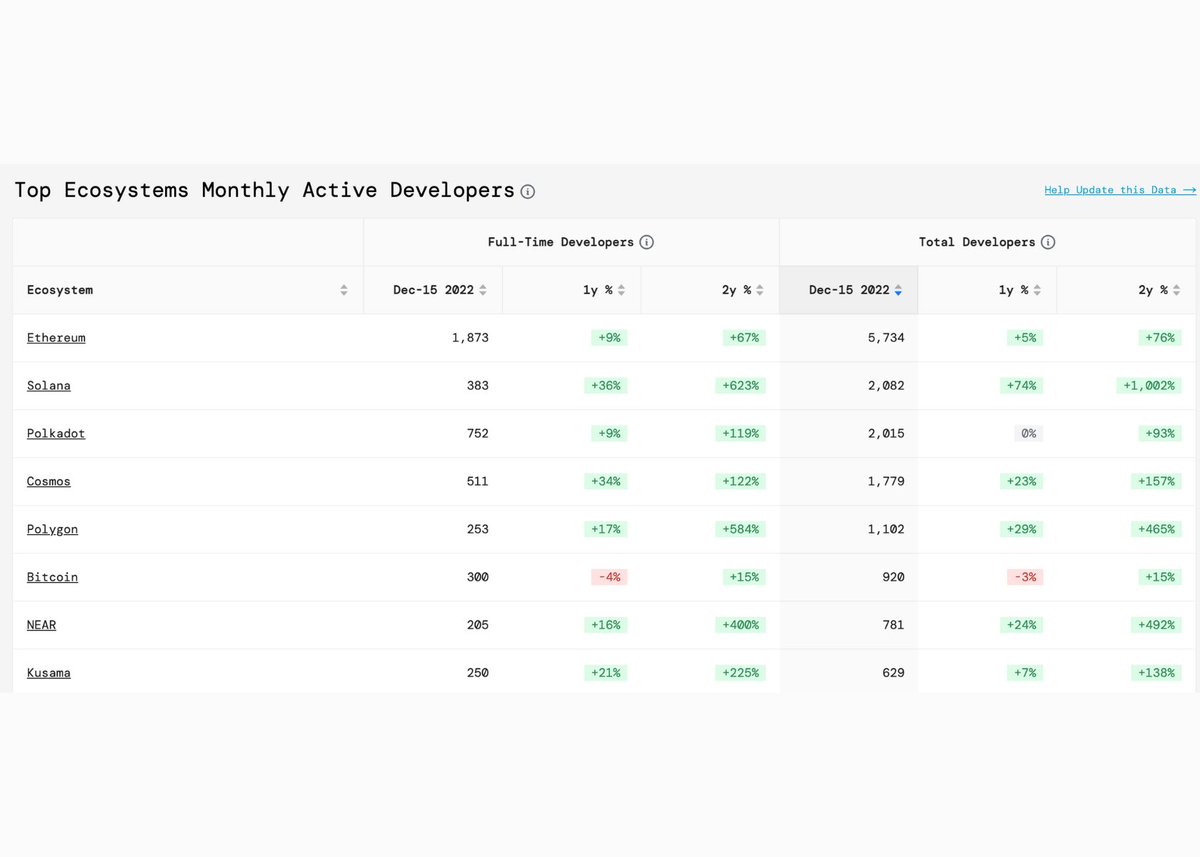Click Polygon total developers 1,102

tap(886, 530)
